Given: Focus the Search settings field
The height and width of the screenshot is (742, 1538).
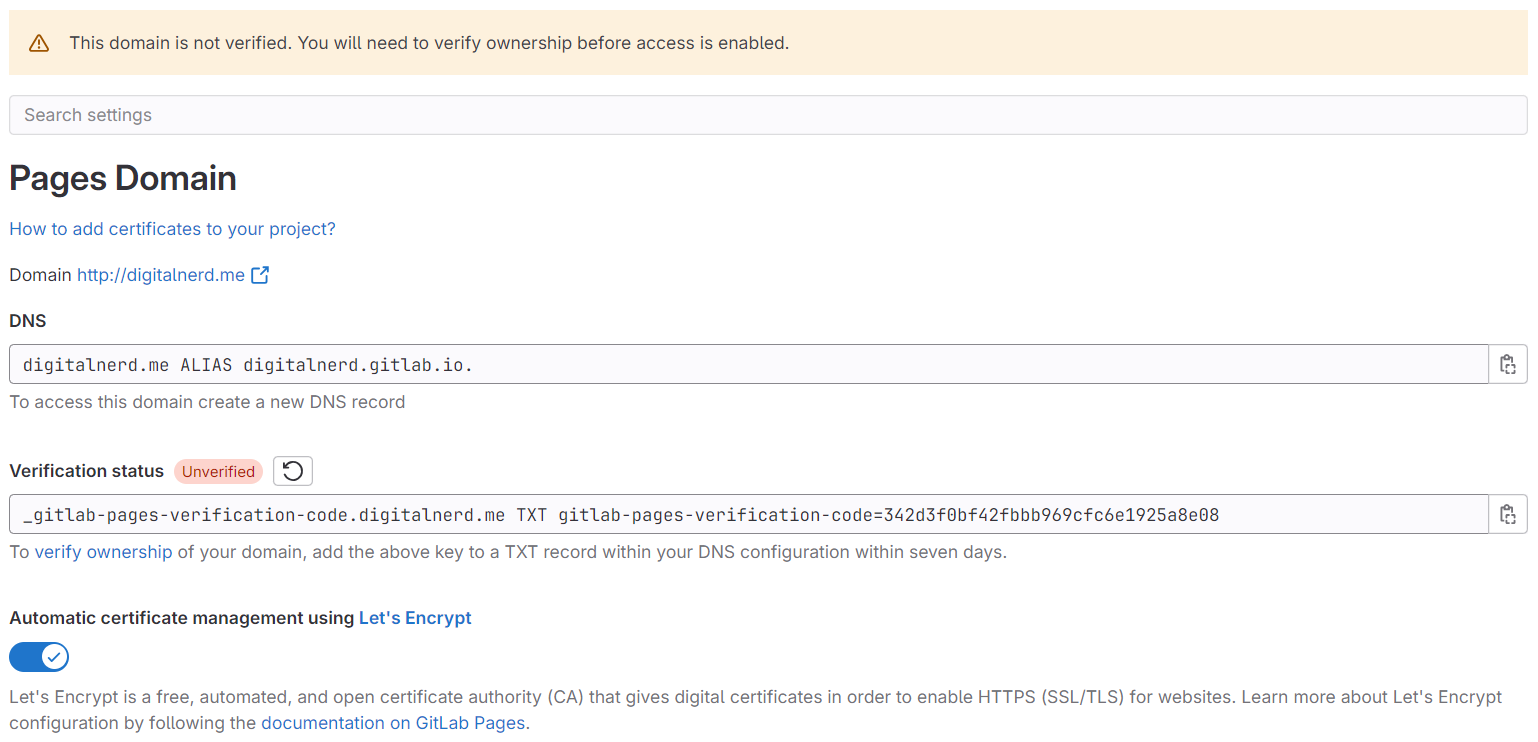Looking at the screenshot, I should tap(767, 115).
